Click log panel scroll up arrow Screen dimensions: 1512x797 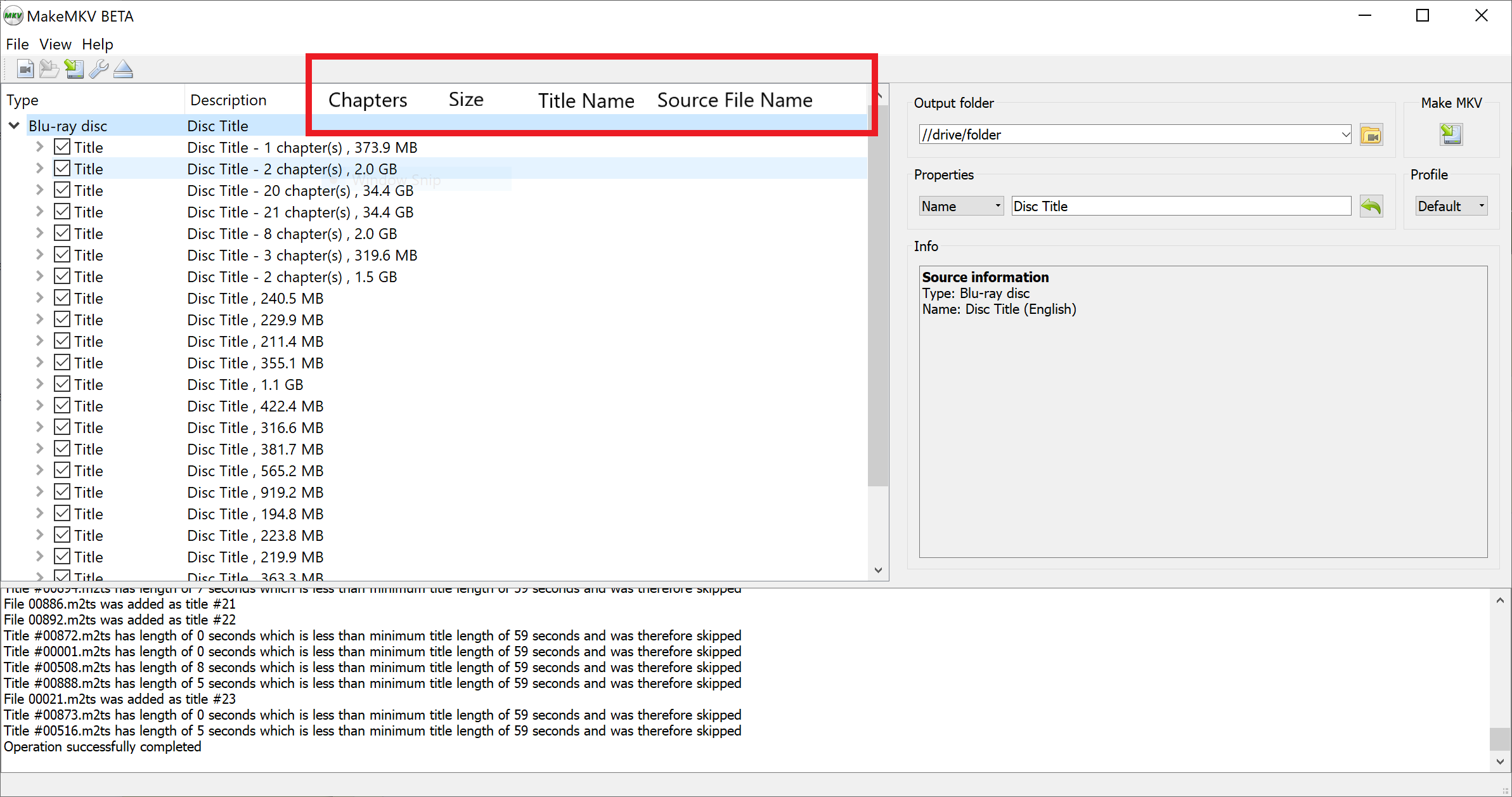(1500, 600)
